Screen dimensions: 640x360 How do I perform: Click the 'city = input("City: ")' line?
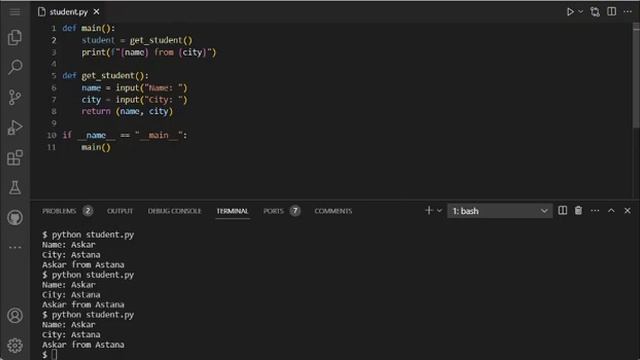134,100
